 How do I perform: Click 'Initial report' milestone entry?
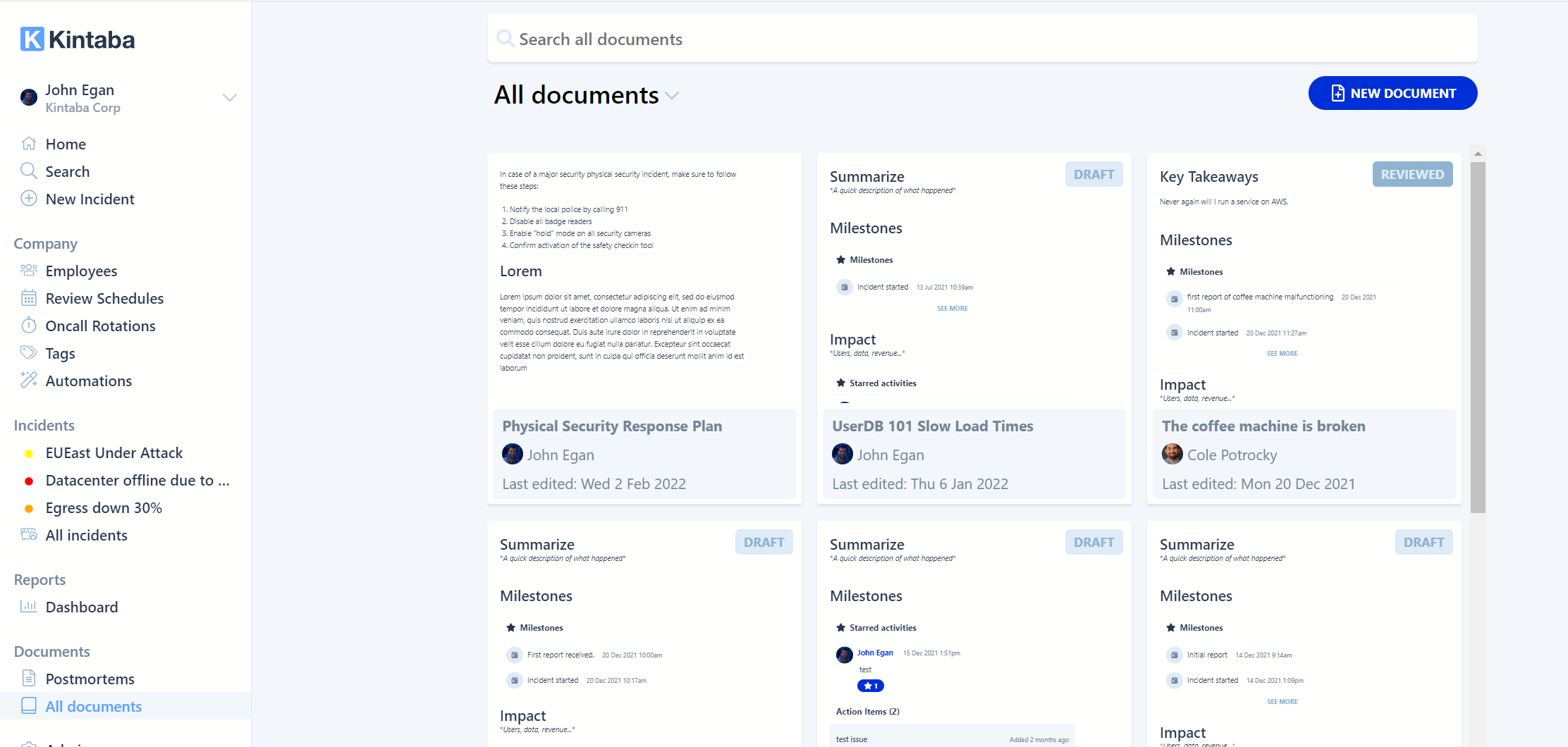[x=1207, y=655]
